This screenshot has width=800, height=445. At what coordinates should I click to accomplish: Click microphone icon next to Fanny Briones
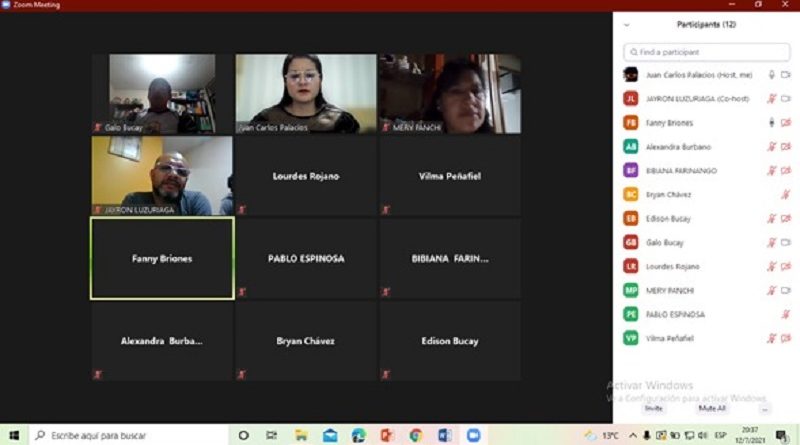[771, 123]
